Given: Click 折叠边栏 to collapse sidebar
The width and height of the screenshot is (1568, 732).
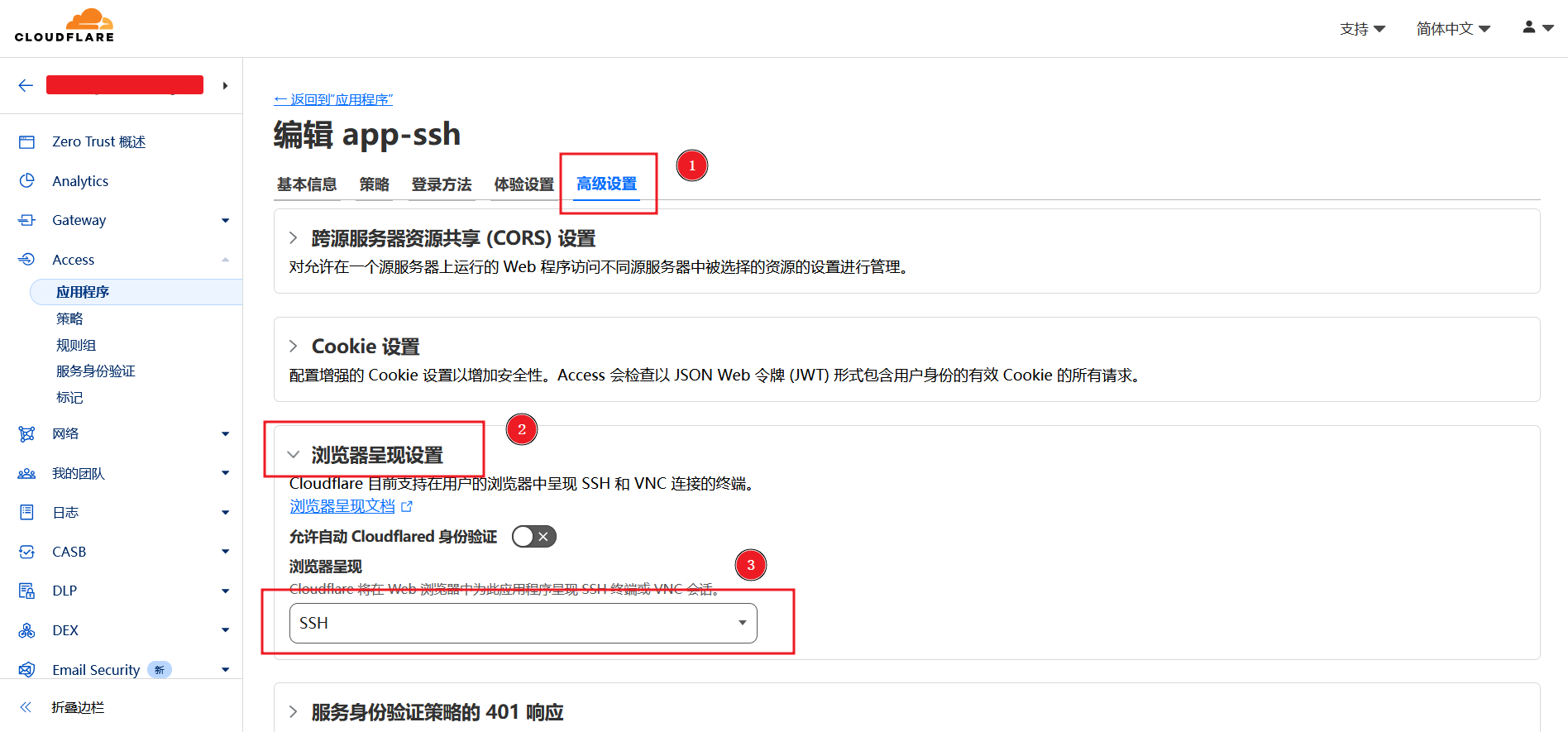Looking at the screenshot, I should (x=78, y=707).
